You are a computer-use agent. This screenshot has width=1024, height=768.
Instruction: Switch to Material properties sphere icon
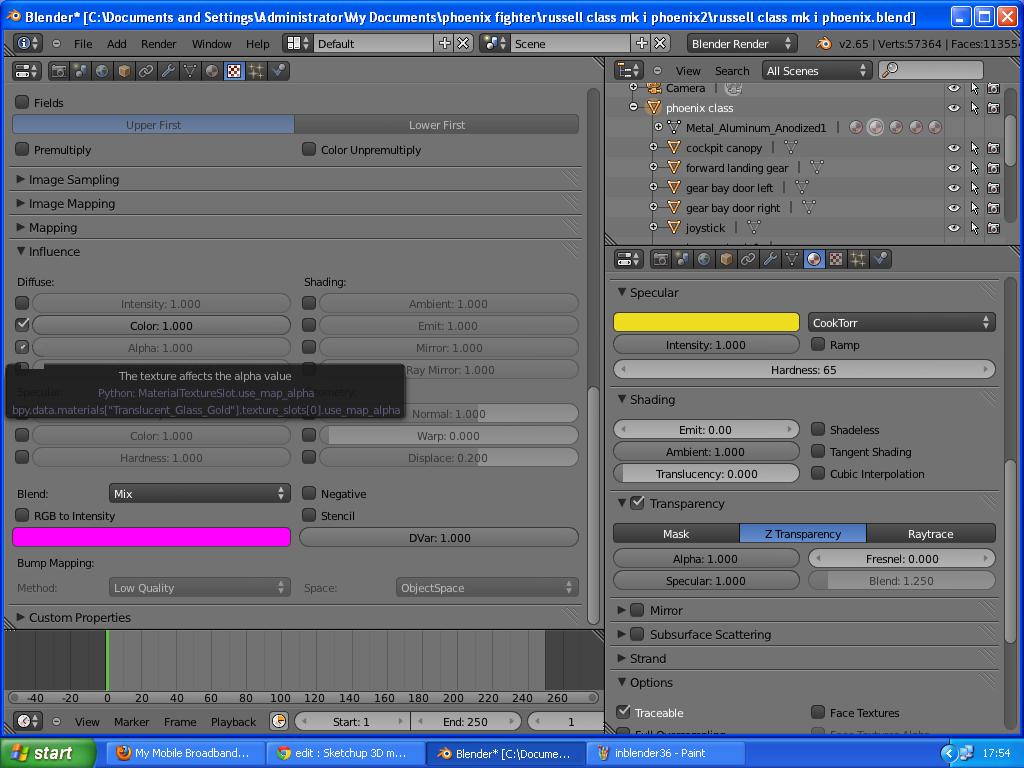tap(814, 259)
